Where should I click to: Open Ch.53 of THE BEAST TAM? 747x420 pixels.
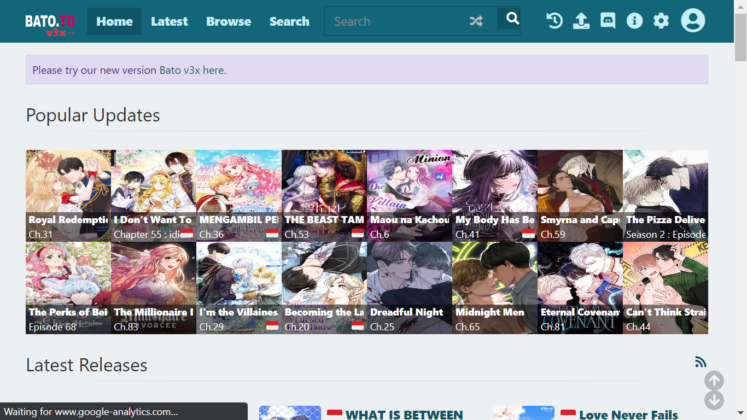(296, 234)
